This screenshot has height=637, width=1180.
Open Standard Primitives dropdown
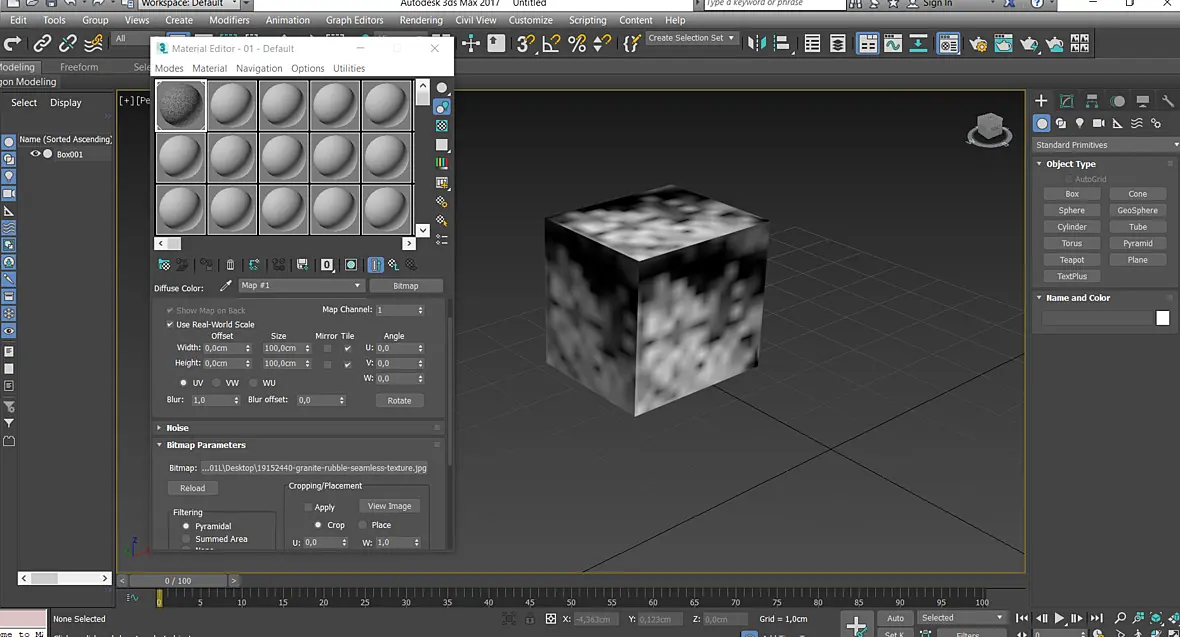(1104, 145)
